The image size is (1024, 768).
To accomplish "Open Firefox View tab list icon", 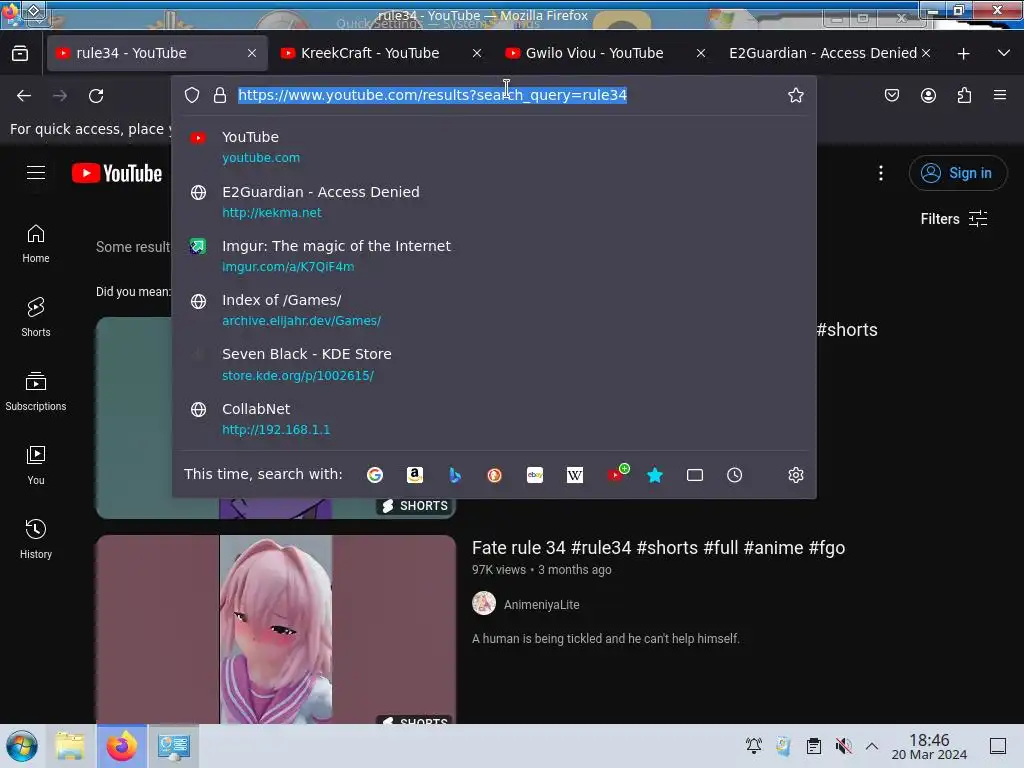I will click(20, 53).
